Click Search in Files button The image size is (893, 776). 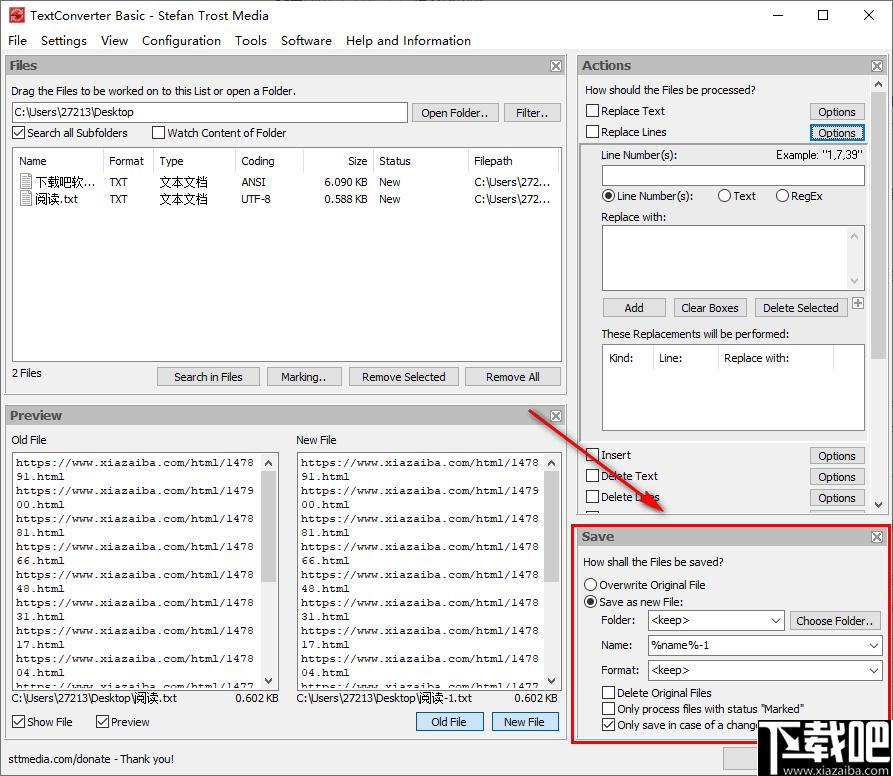(x=208, y=377)
